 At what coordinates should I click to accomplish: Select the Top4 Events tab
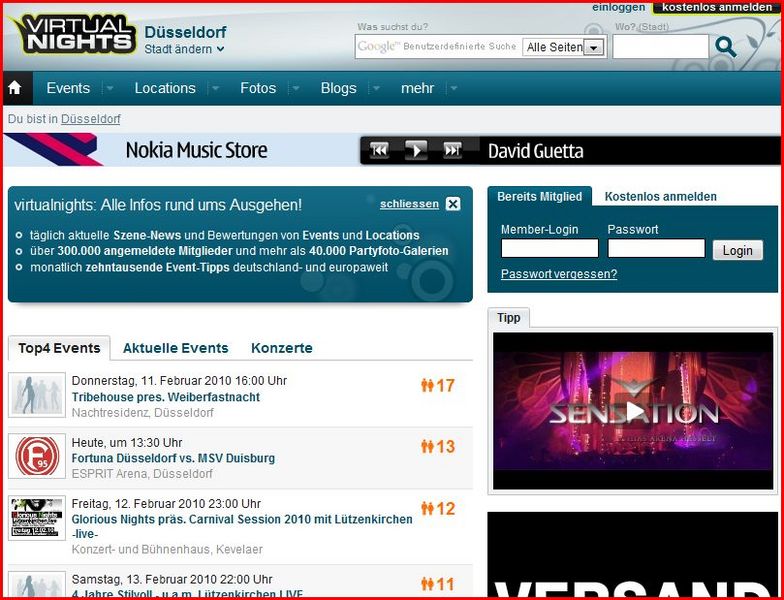pyautogui.click(x=60, y=348)
